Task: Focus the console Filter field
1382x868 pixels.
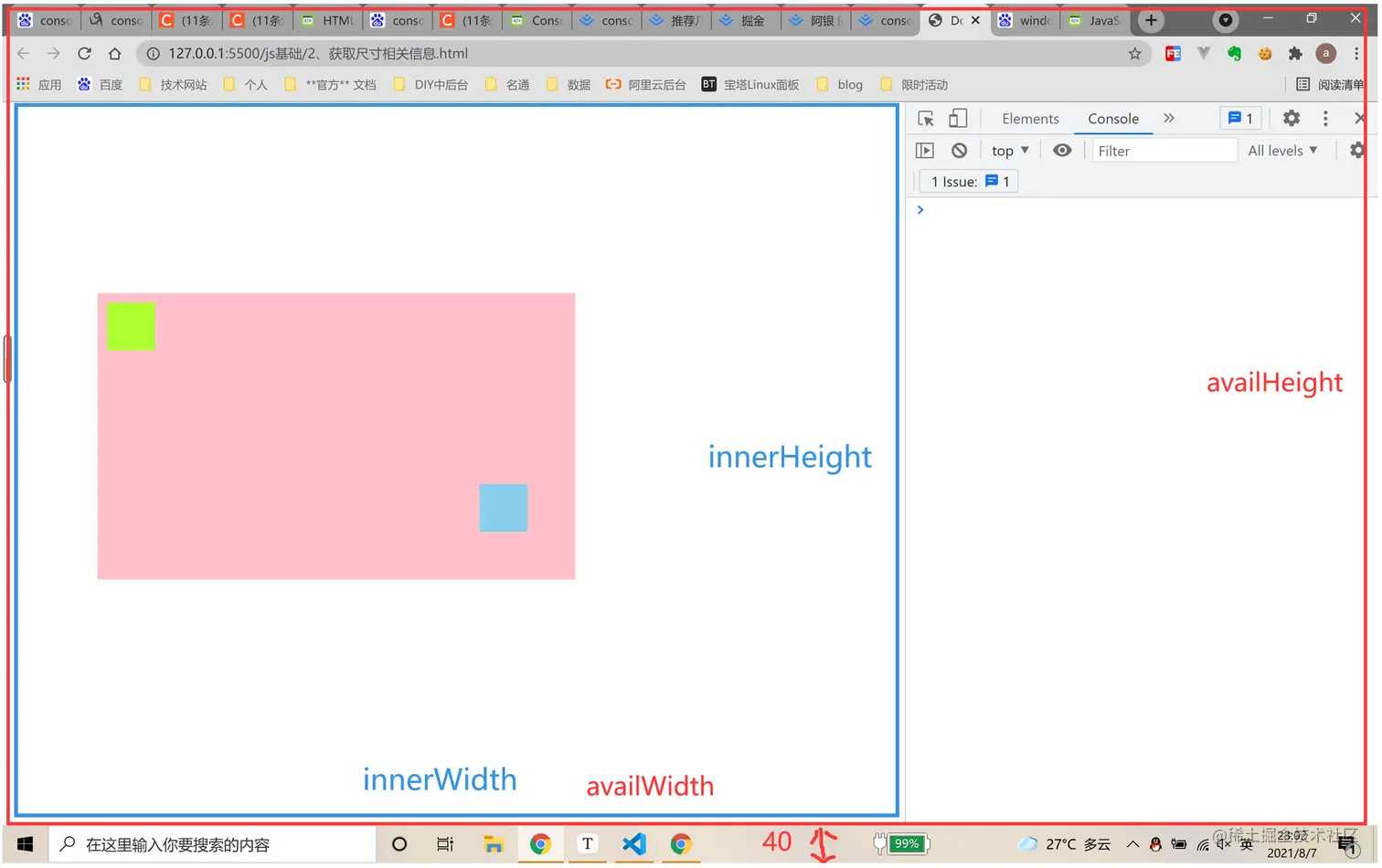Action: point(1164,151)
